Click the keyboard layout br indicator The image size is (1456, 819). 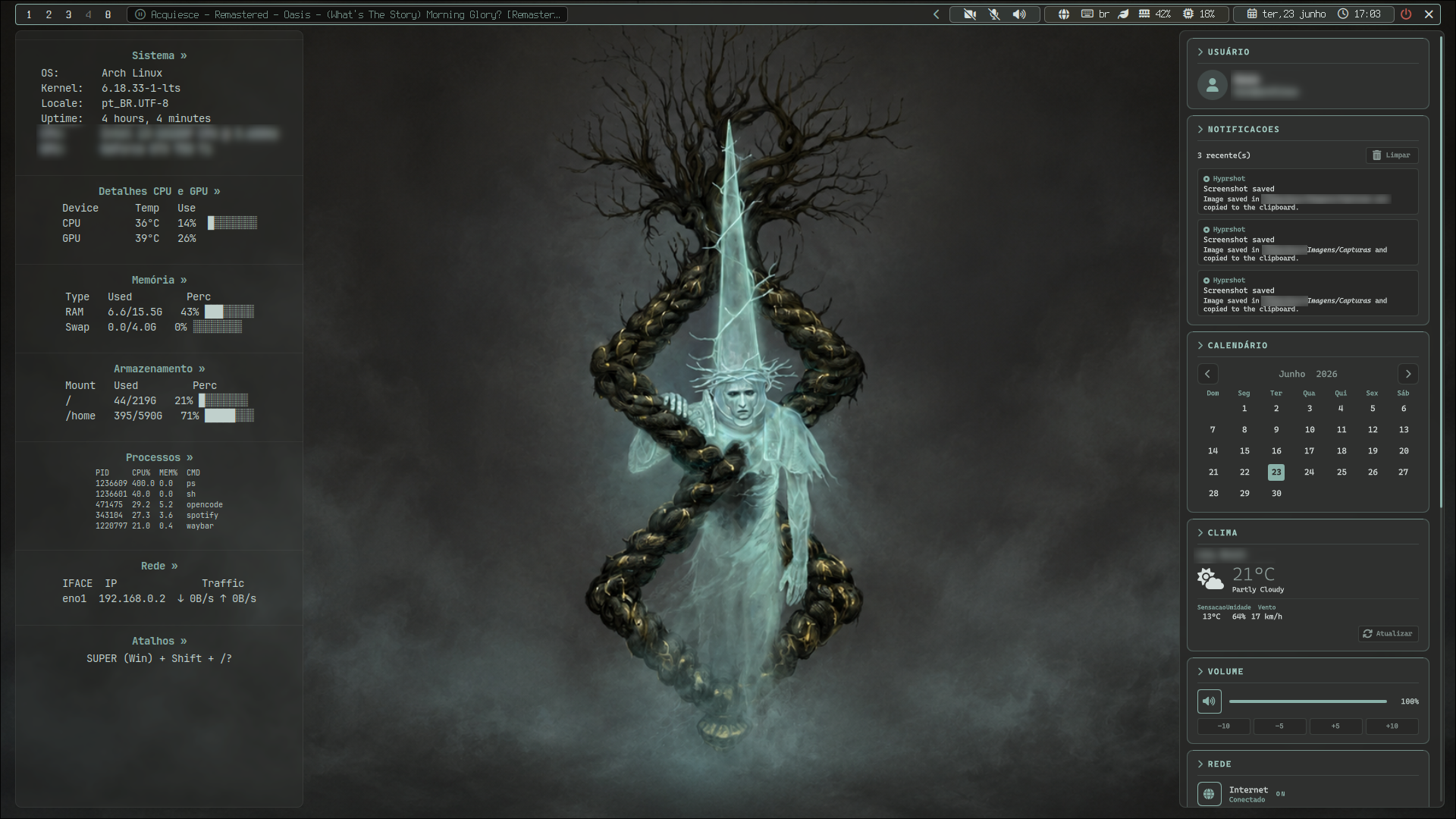click(x=1095, y=14)
